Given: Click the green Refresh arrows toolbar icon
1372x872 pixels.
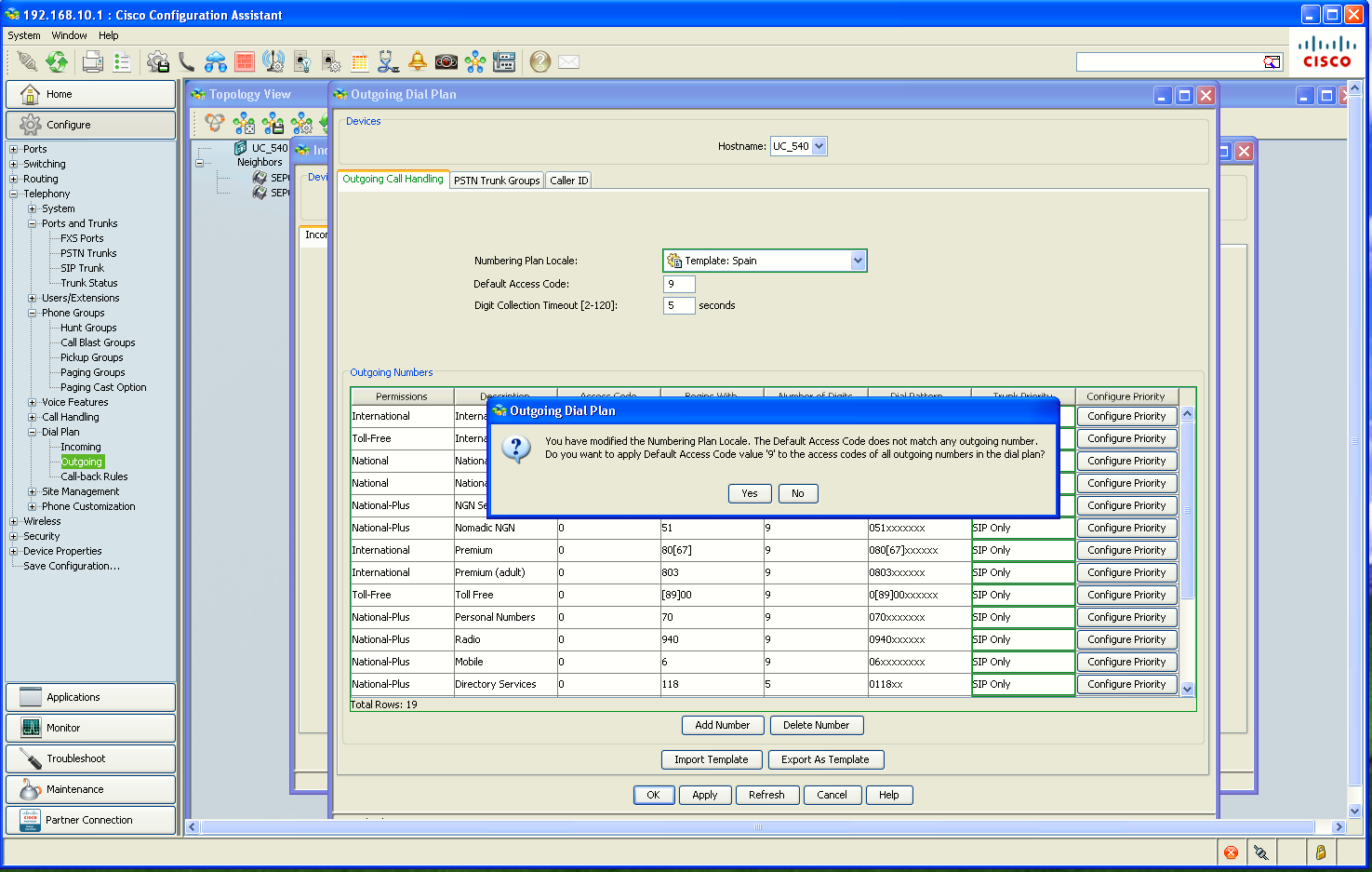Looking at the screenshot, I should [x=57, y=61].
